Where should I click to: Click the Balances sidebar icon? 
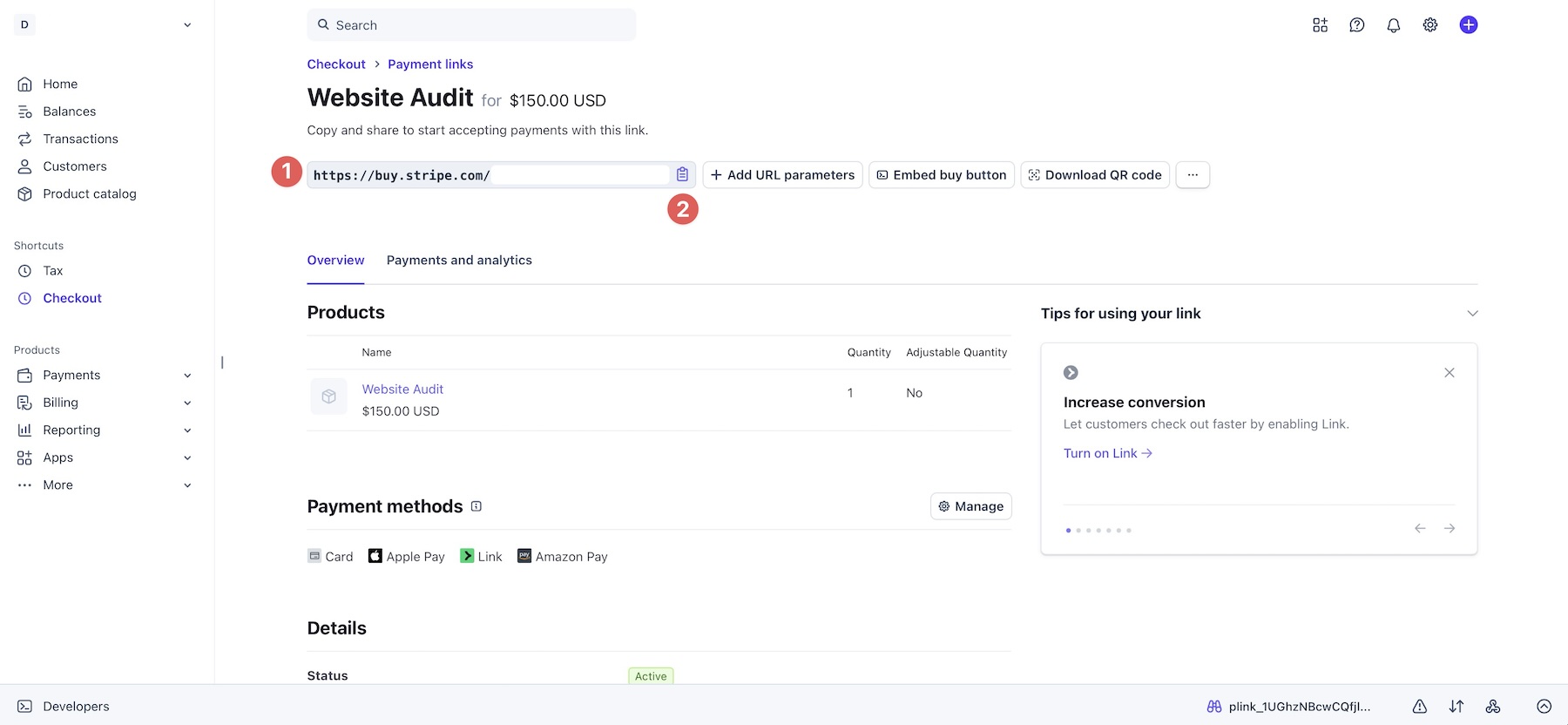pyautogui.click(x=24, y=112)
